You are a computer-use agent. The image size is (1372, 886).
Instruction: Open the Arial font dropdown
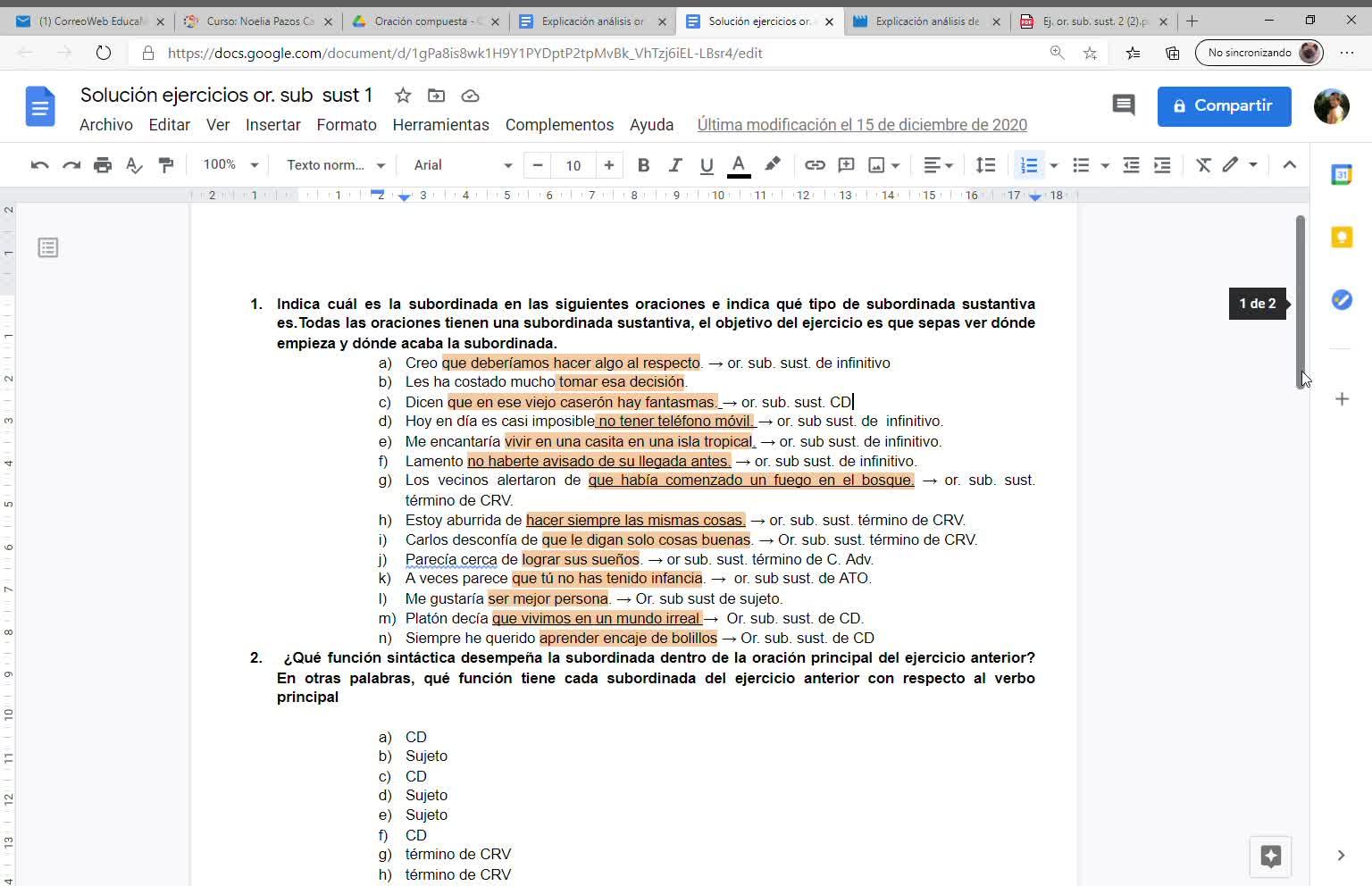[x=462, y=165]
